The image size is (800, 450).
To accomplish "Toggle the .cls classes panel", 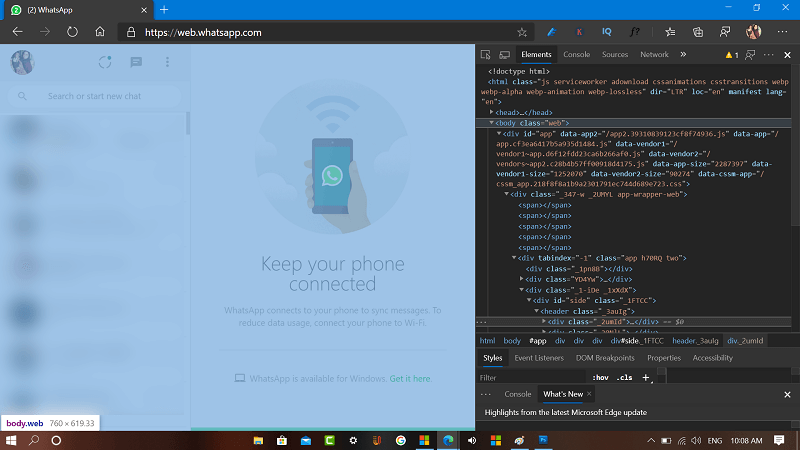I will 624,378.
